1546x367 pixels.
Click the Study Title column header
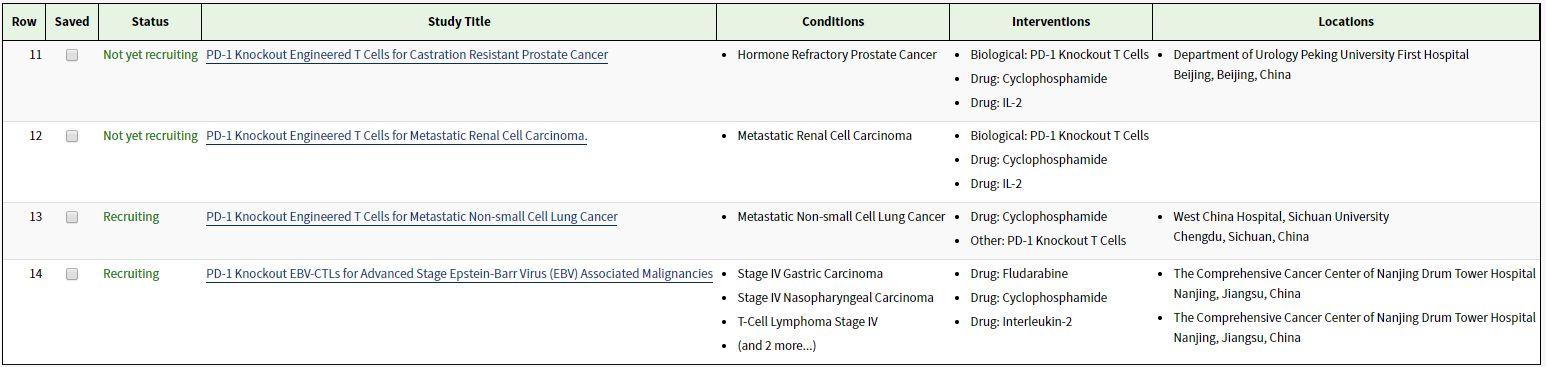coord(459,22)
